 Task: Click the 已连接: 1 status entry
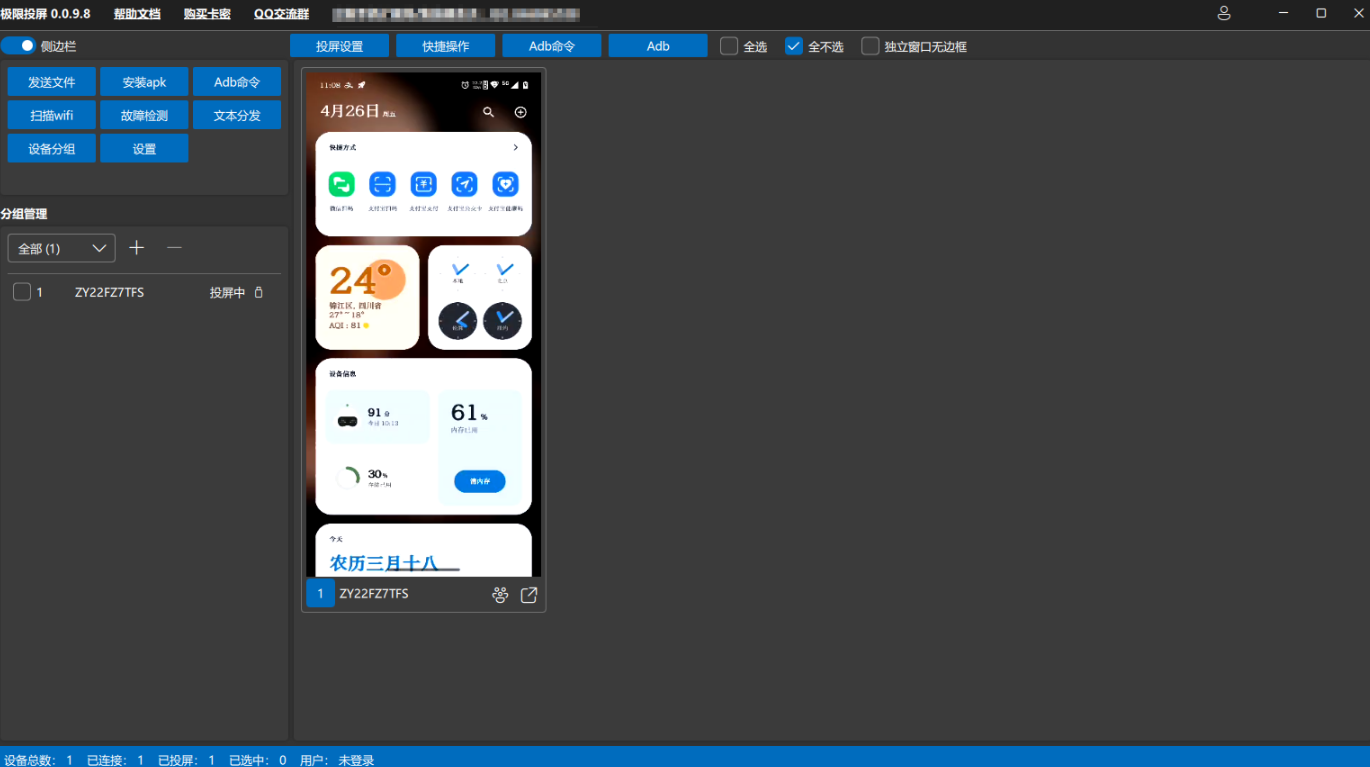[x=116, y=760]
